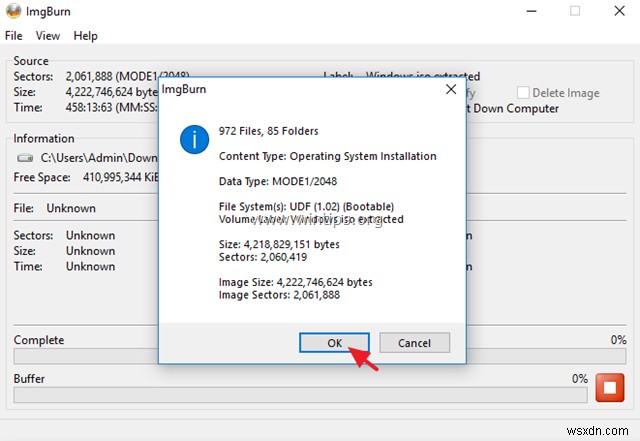Close the ImgBurn main window
Screen dimensions: 640x441
620,11
